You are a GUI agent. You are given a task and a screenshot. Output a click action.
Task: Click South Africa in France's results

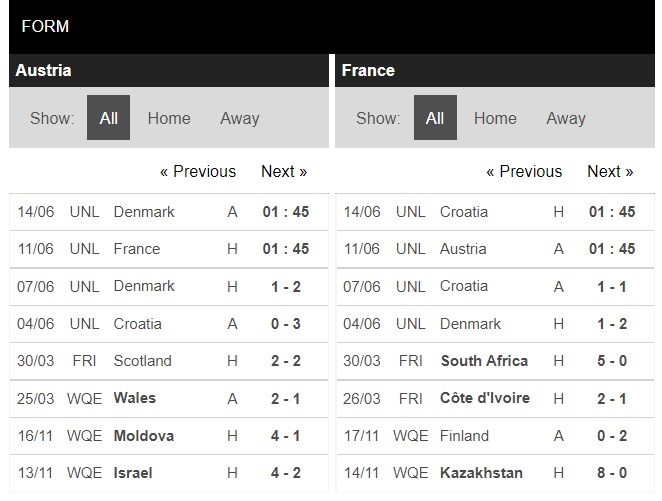[x=484, y=361]
